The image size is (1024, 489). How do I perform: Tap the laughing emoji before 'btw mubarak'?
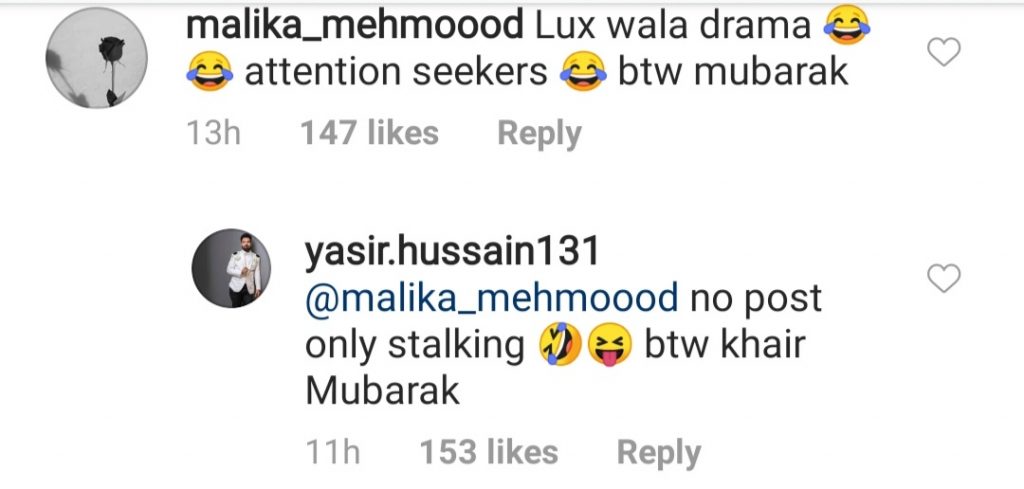pyautogui.click(x=583, y=71)
